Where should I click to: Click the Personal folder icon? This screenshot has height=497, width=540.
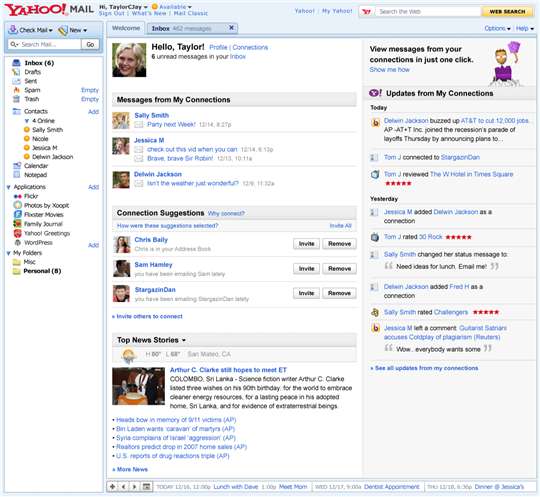pos(16,271)
